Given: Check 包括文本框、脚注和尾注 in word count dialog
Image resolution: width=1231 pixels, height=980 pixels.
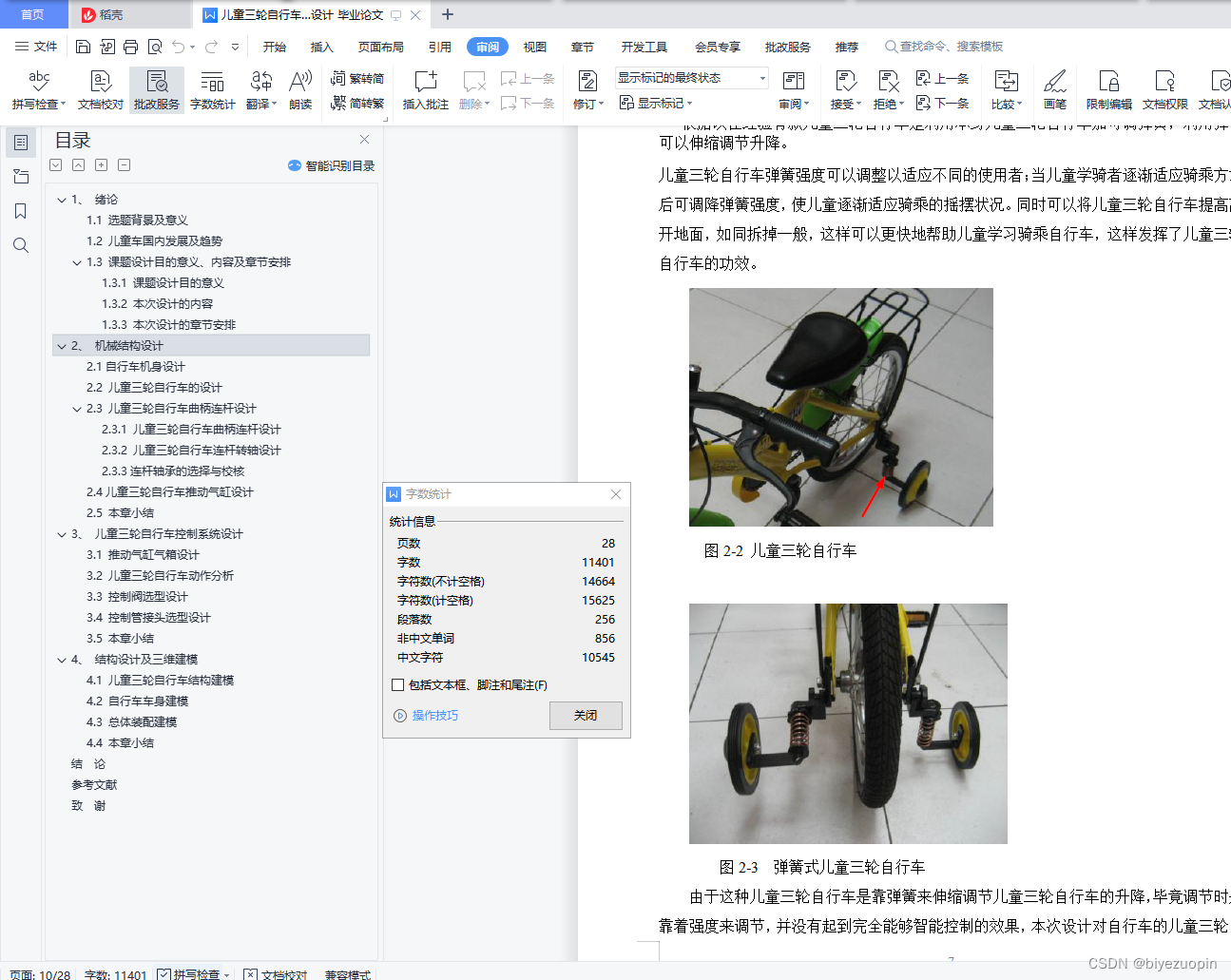Looking at the screenshot, I should tap(397, 686).
